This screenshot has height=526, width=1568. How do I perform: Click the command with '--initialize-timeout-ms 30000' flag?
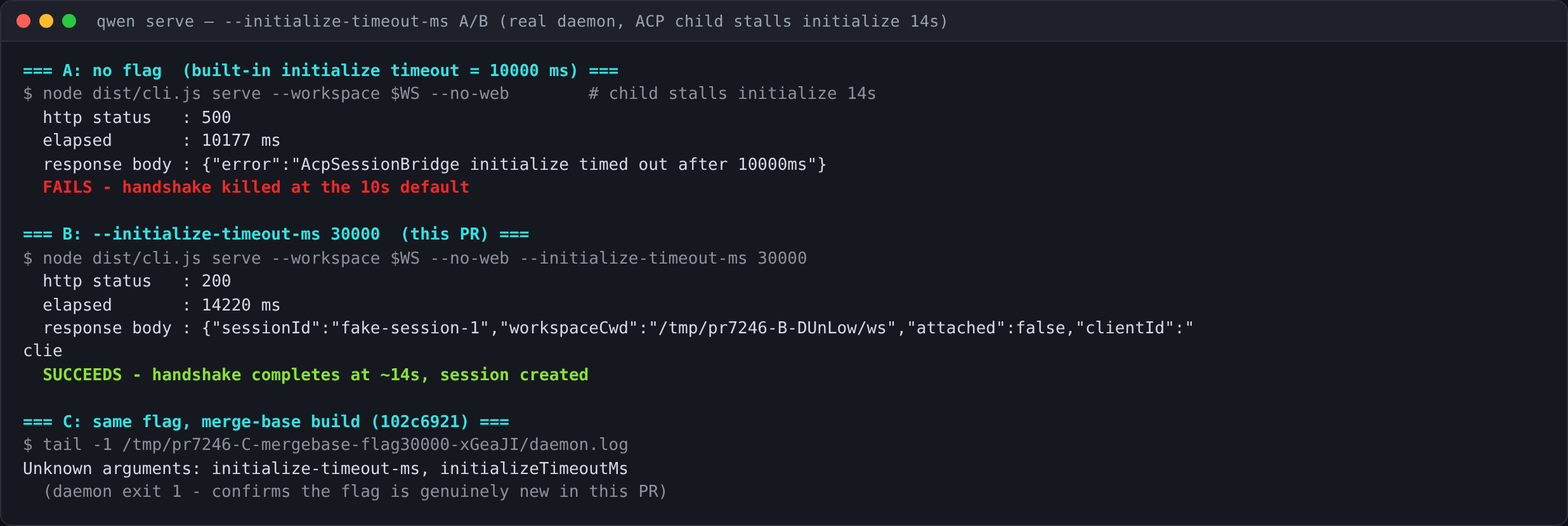coord(415,259)
